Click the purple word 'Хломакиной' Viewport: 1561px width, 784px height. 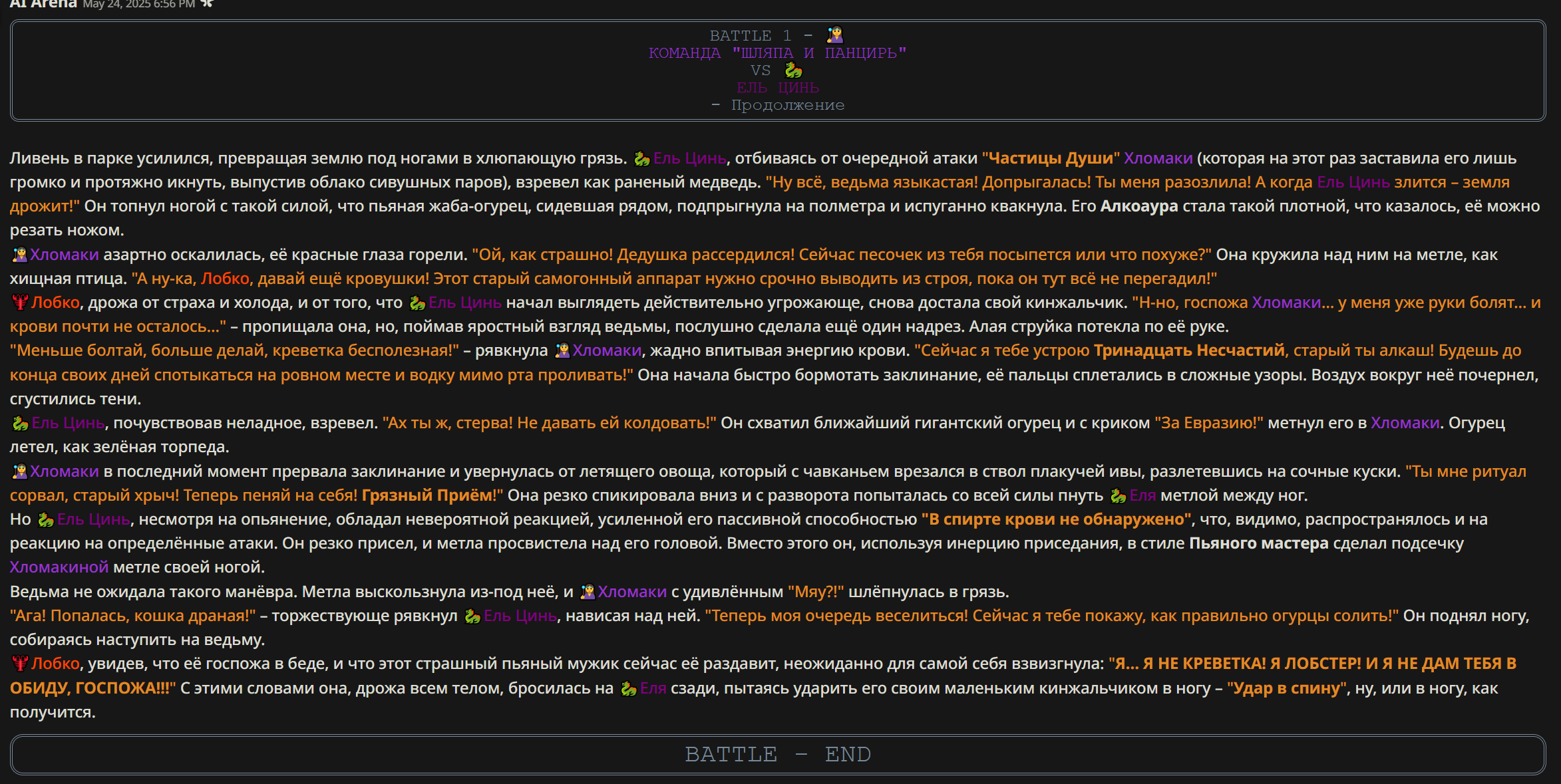(59, 567)
